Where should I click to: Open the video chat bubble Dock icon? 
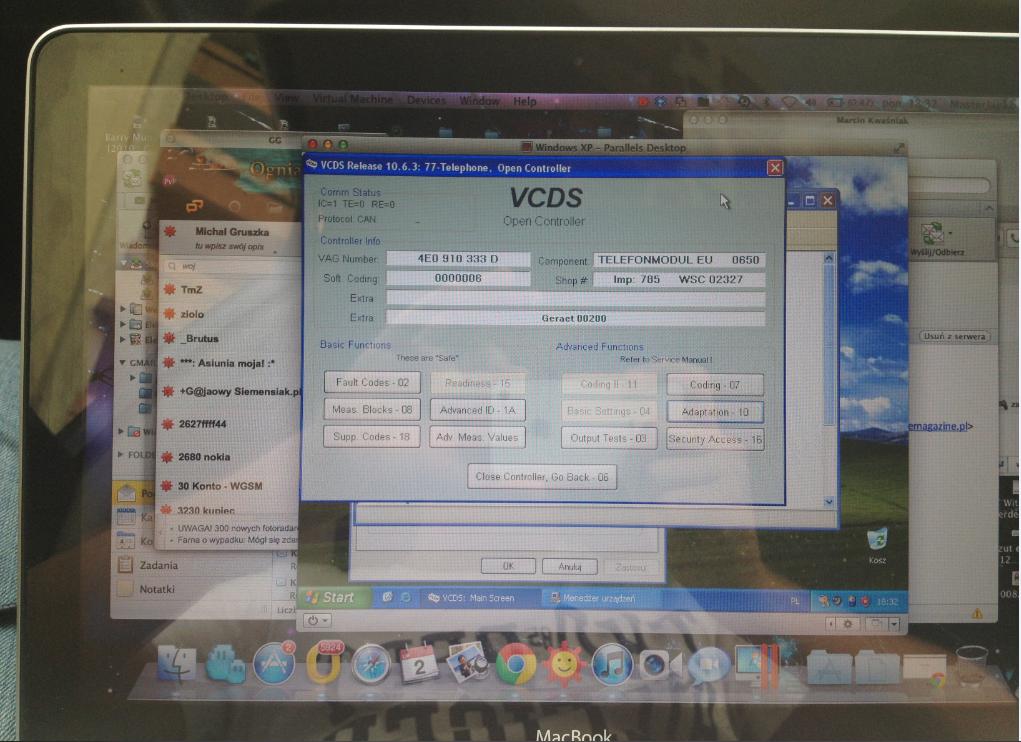click(x=708, y=665)
